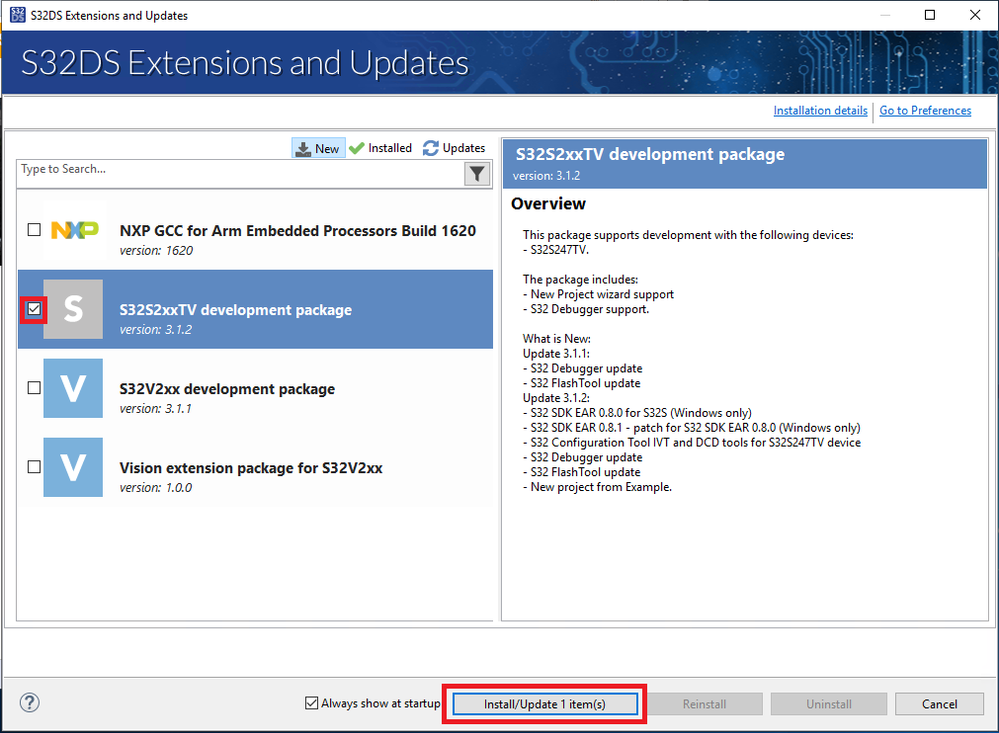Viewport: 999px width, 733px height.
Task: Maximize the Extensions and Updates window
Action: [x=930, y=15]
